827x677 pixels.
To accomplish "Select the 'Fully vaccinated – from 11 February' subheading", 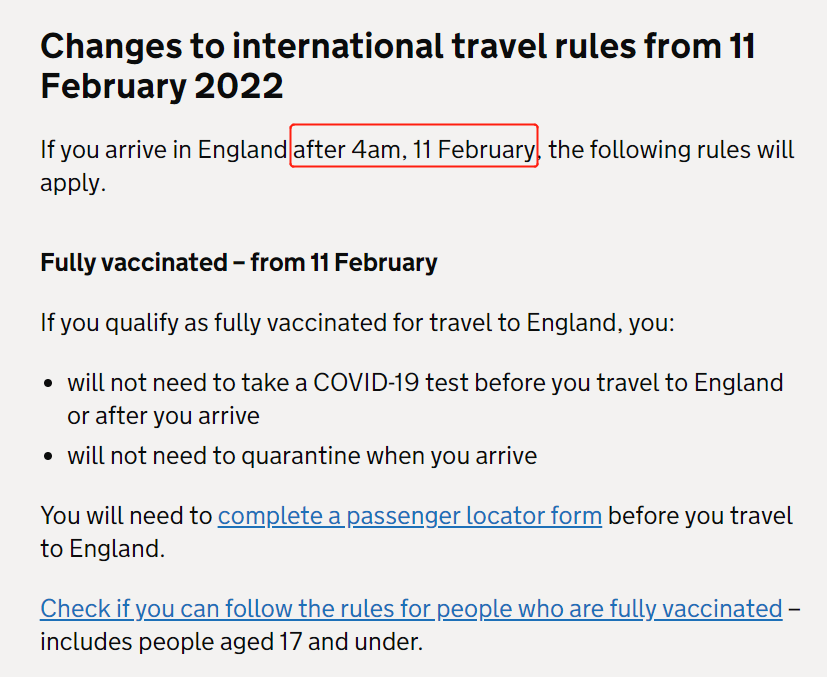I will (239, 263).
